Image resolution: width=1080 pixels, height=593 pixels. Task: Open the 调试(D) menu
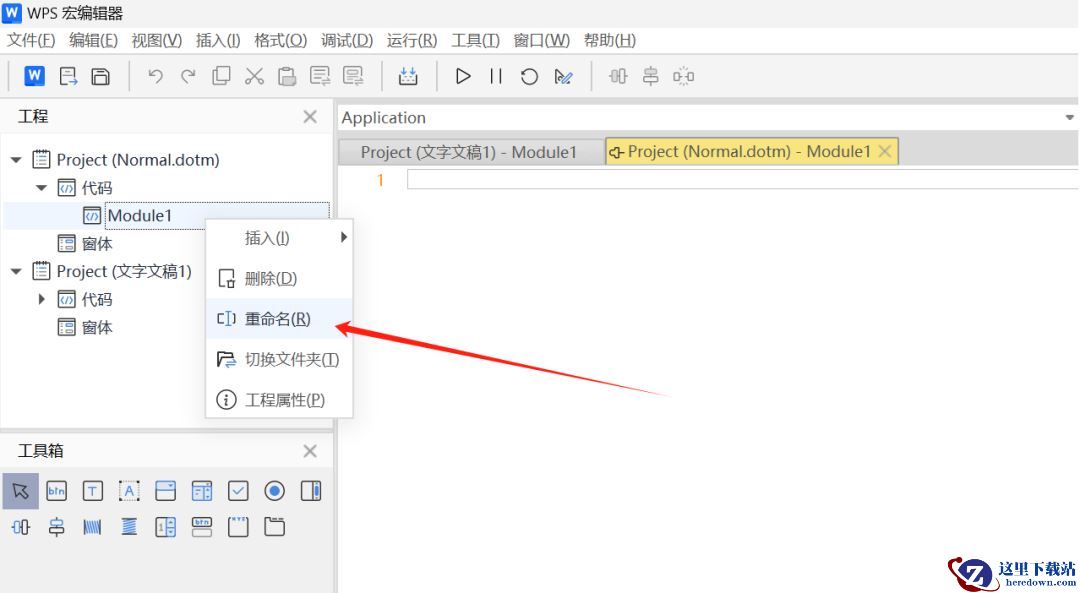pos(346,41)
